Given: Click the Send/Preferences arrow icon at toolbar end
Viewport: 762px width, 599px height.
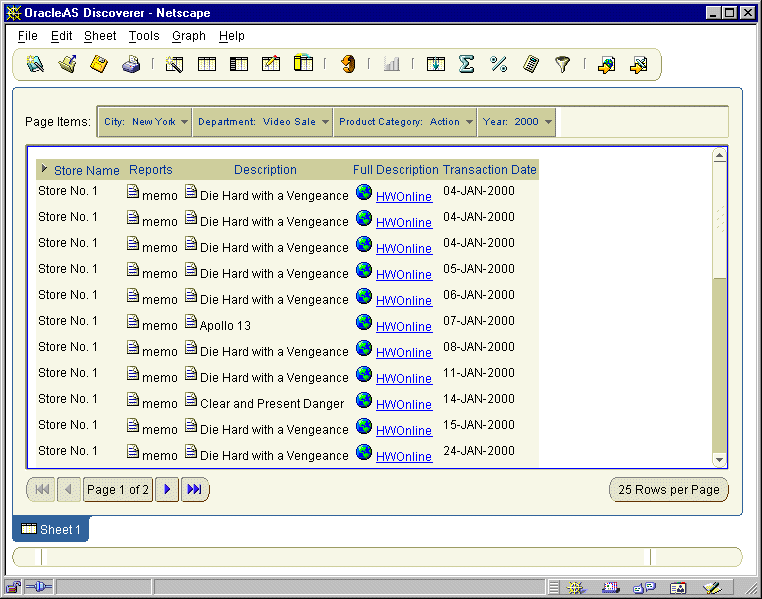Looking at the screenshot, I should [x=639, y=65].
